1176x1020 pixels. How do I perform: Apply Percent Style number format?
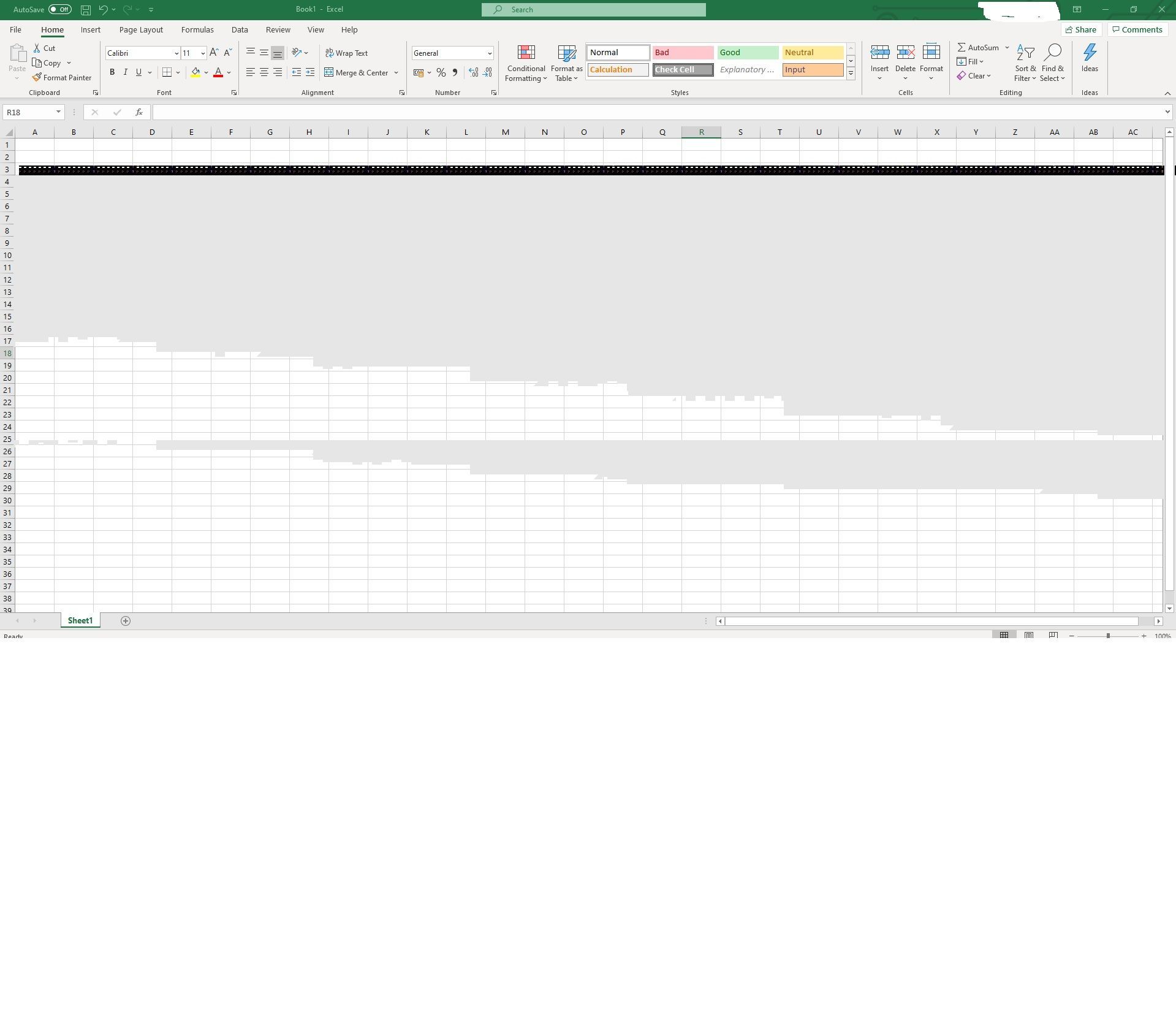coord(441,72)
